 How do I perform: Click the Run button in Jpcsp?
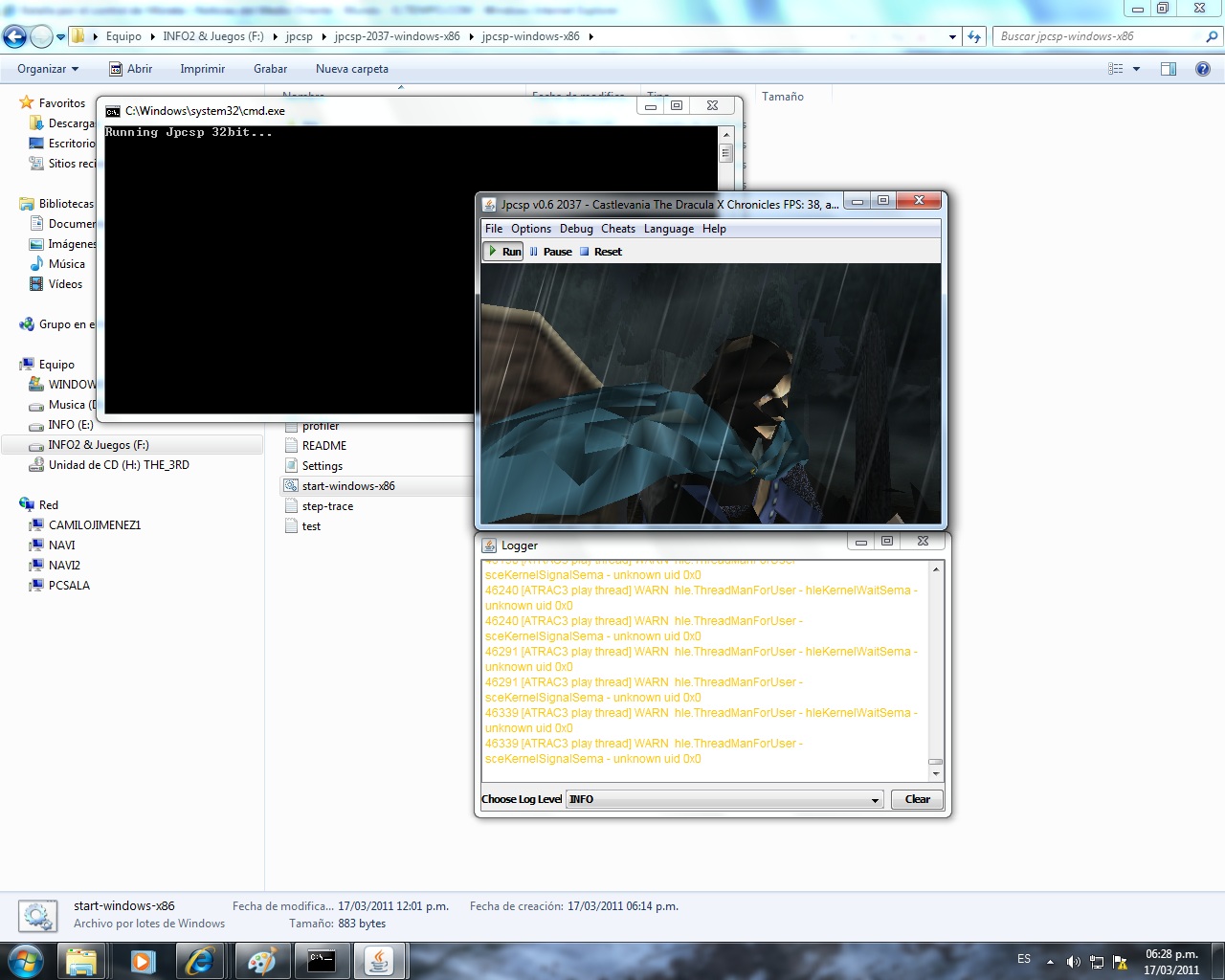[504, 252]
